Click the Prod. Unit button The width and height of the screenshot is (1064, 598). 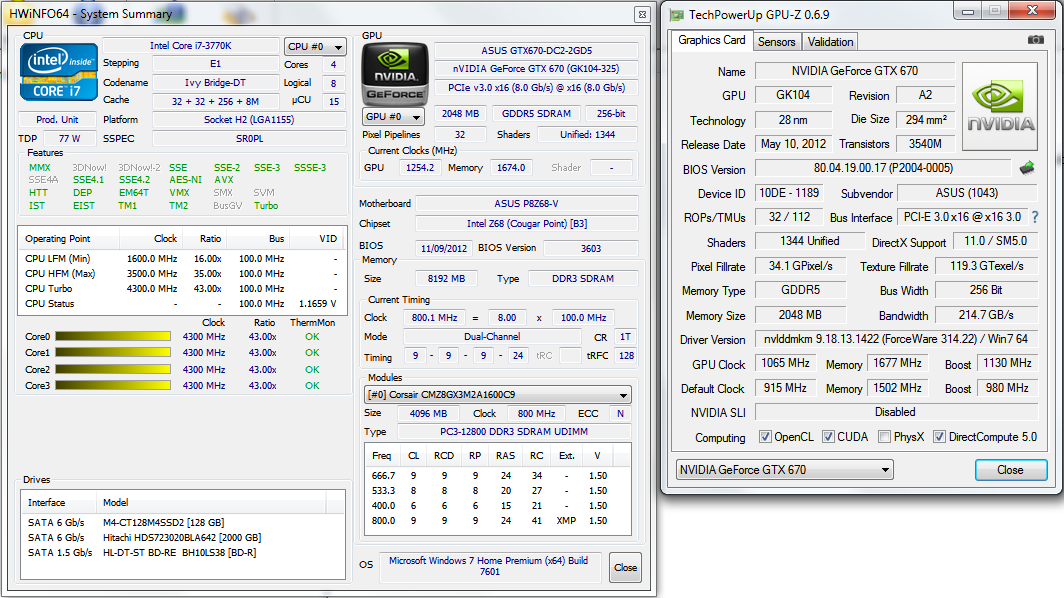(57, 119)
